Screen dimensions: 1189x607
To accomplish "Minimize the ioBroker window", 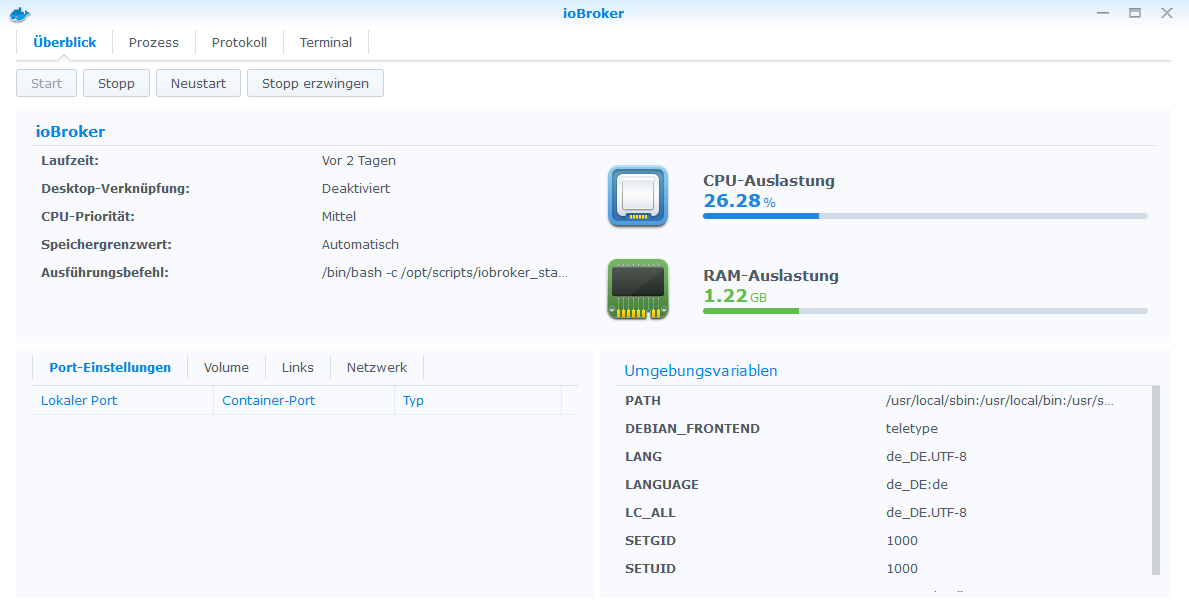I will point(1103,13).
